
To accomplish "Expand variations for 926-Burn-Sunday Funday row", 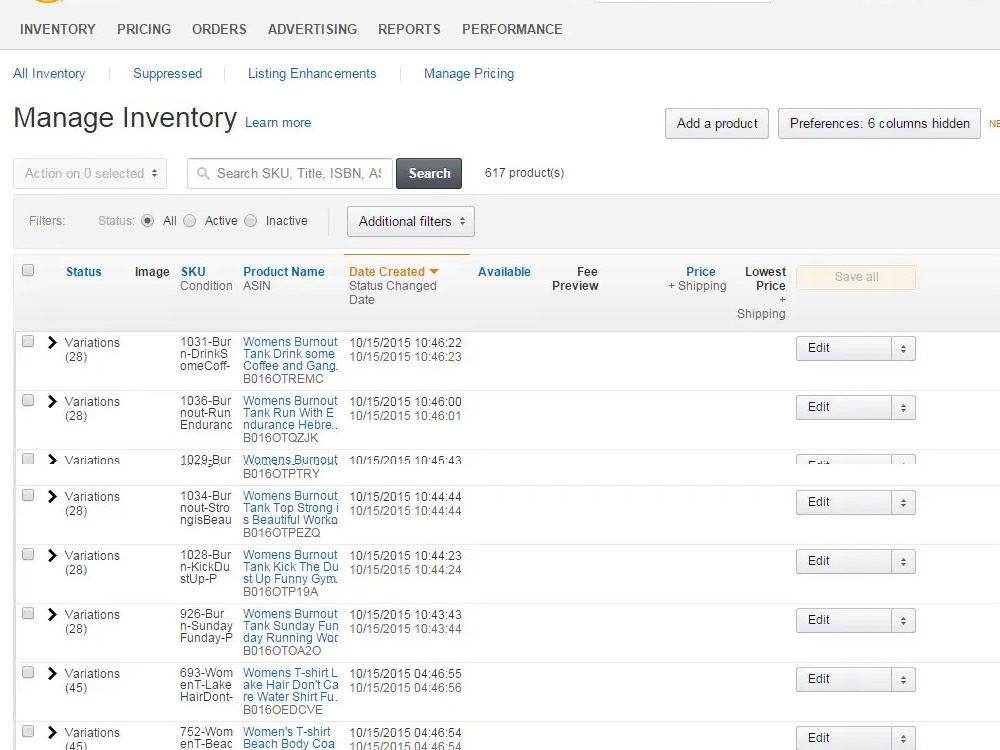I will click(52, 614).
